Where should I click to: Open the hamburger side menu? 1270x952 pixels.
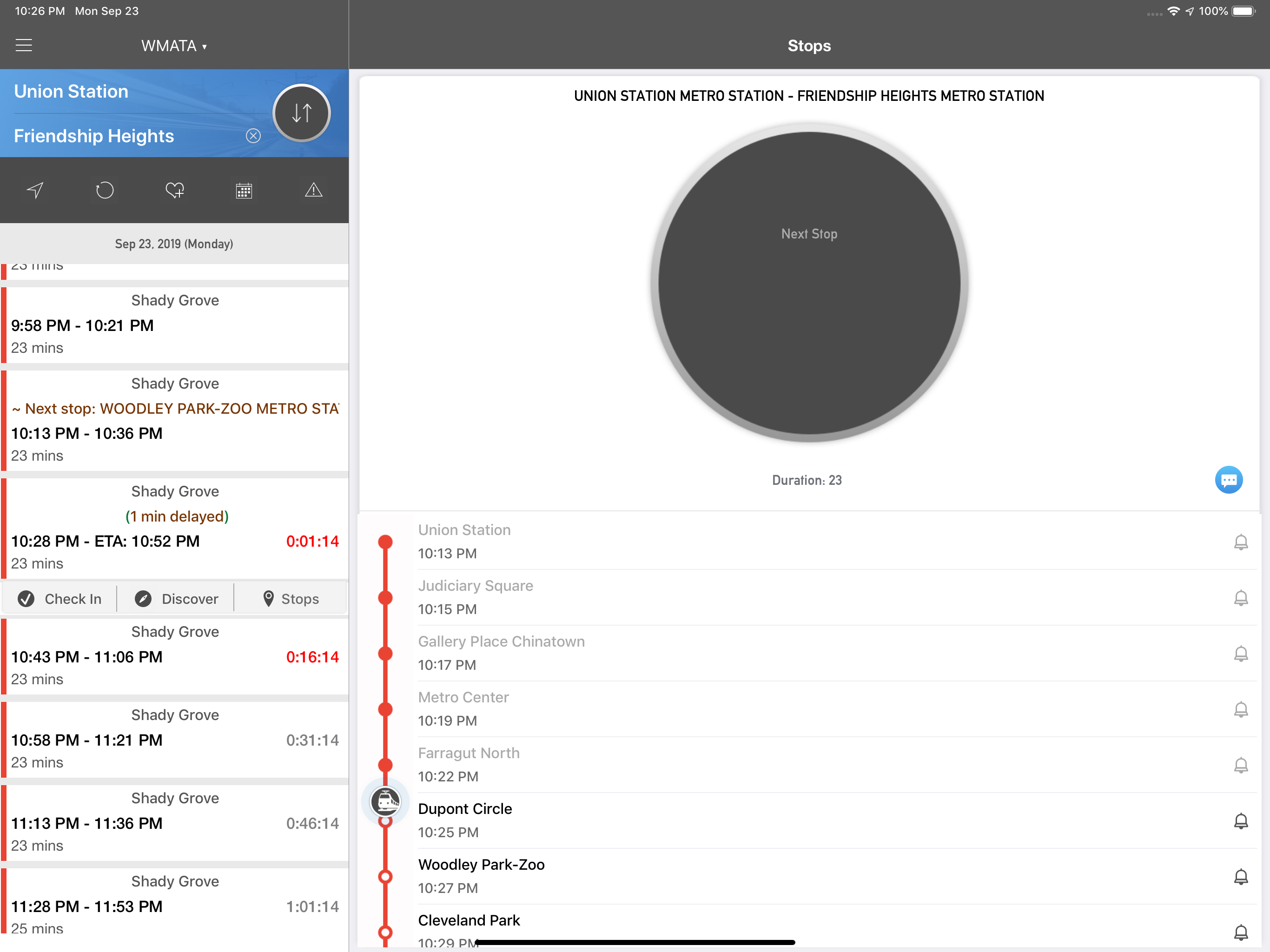[24, 46]
